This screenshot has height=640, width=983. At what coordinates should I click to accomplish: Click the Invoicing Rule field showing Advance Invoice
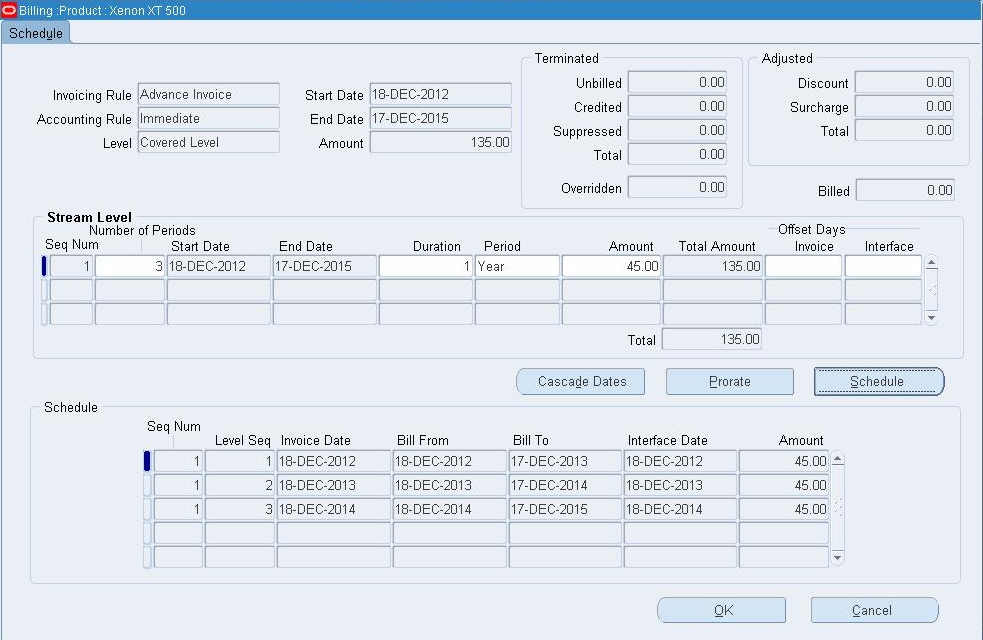(x=208, y=94)
